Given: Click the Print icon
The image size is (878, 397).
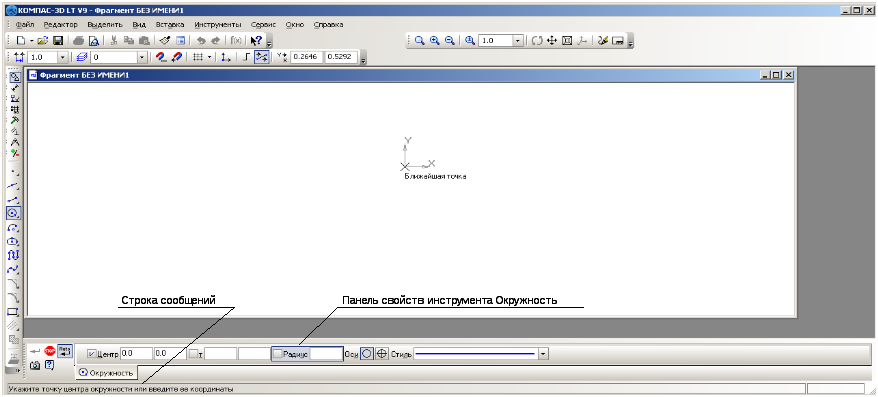Looking at the screenshot, I should pyautogui.click(x=78, y=41).
